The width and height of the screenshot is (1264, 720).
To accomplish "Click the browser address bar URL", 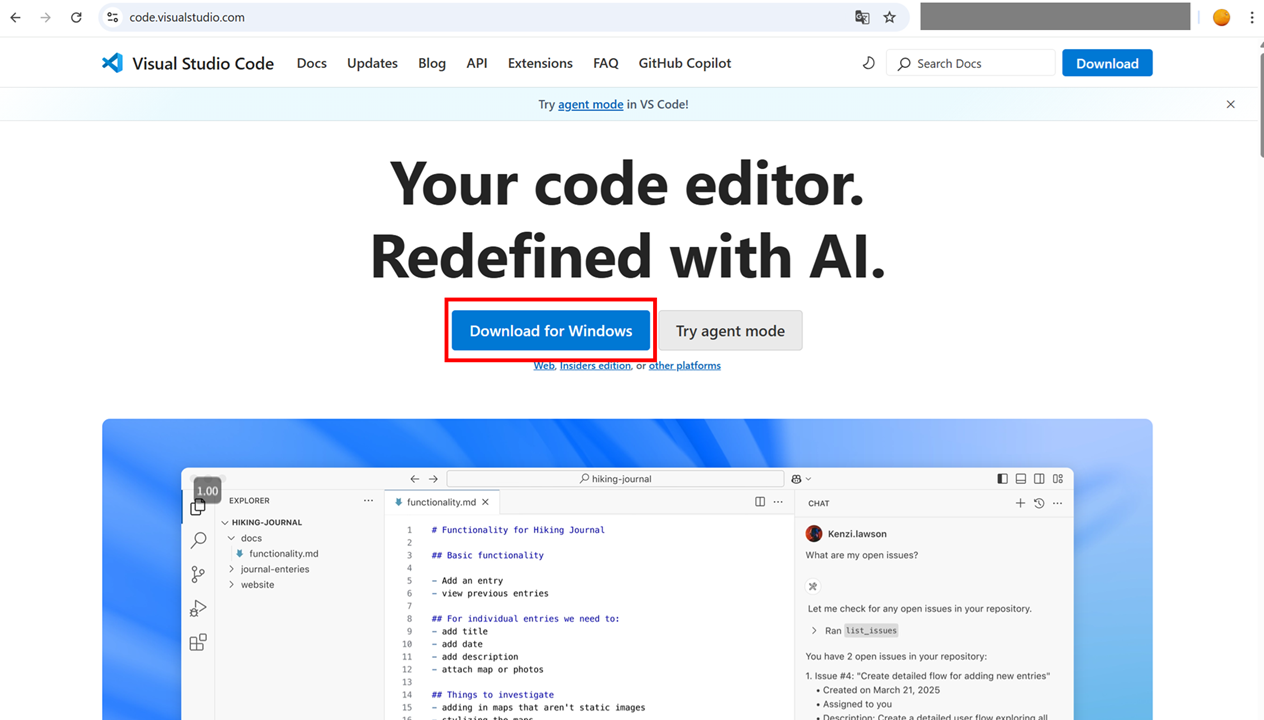I will coord(187,17).
